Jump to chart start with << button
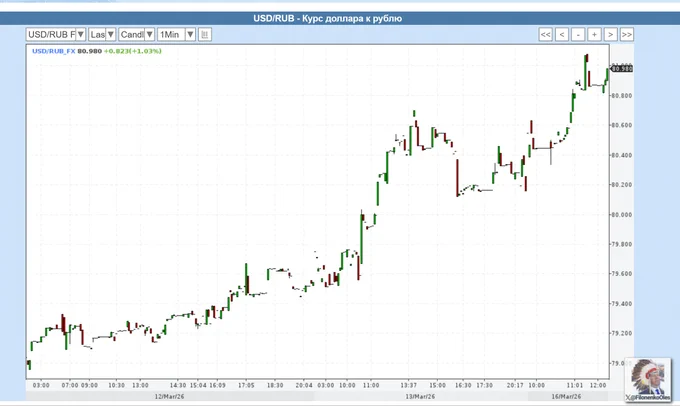Image resolution: width=680 pixels, height=406 pixels. (545, 34)
